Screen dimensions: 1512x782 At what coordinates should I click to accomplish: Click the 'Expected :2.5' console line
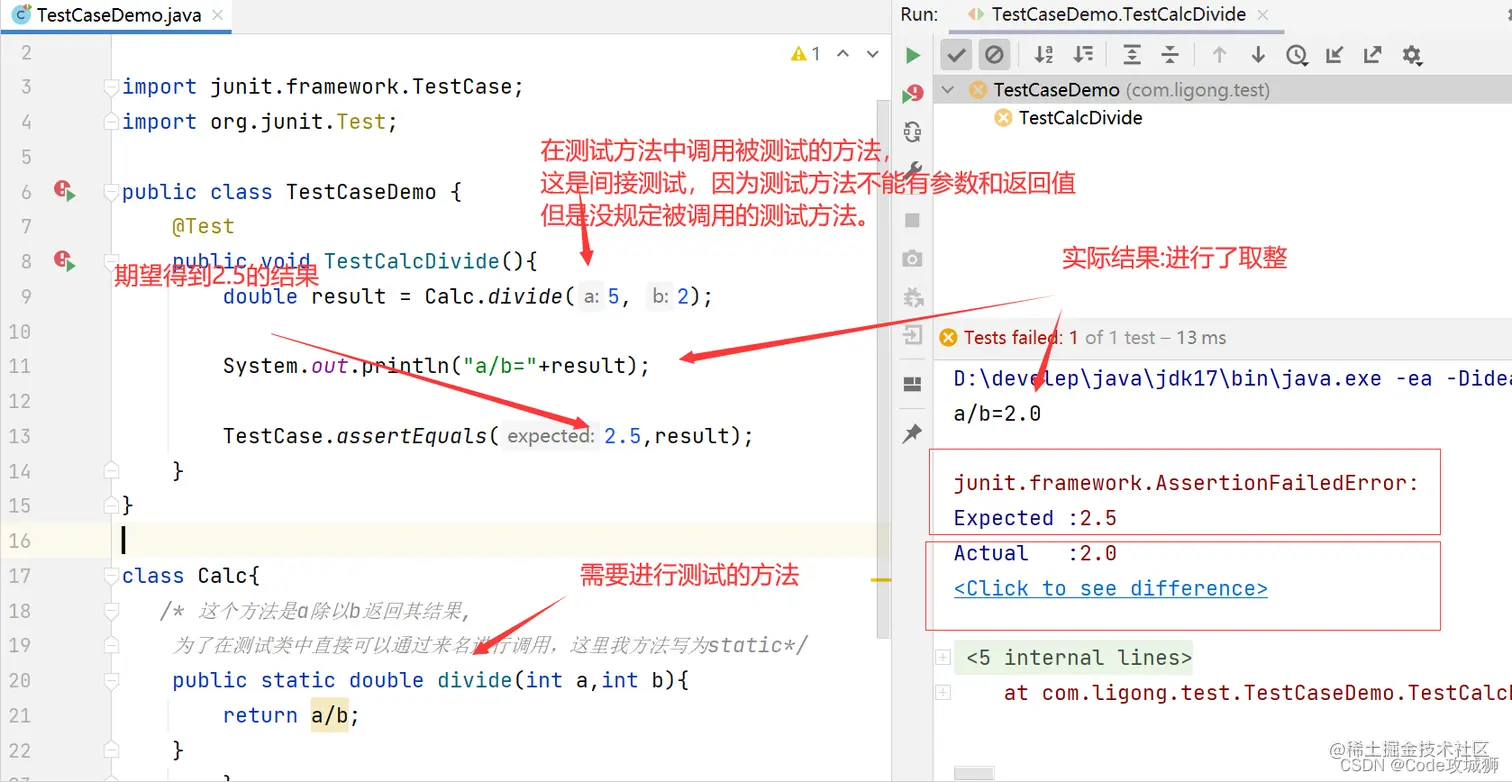(1035, 518)
